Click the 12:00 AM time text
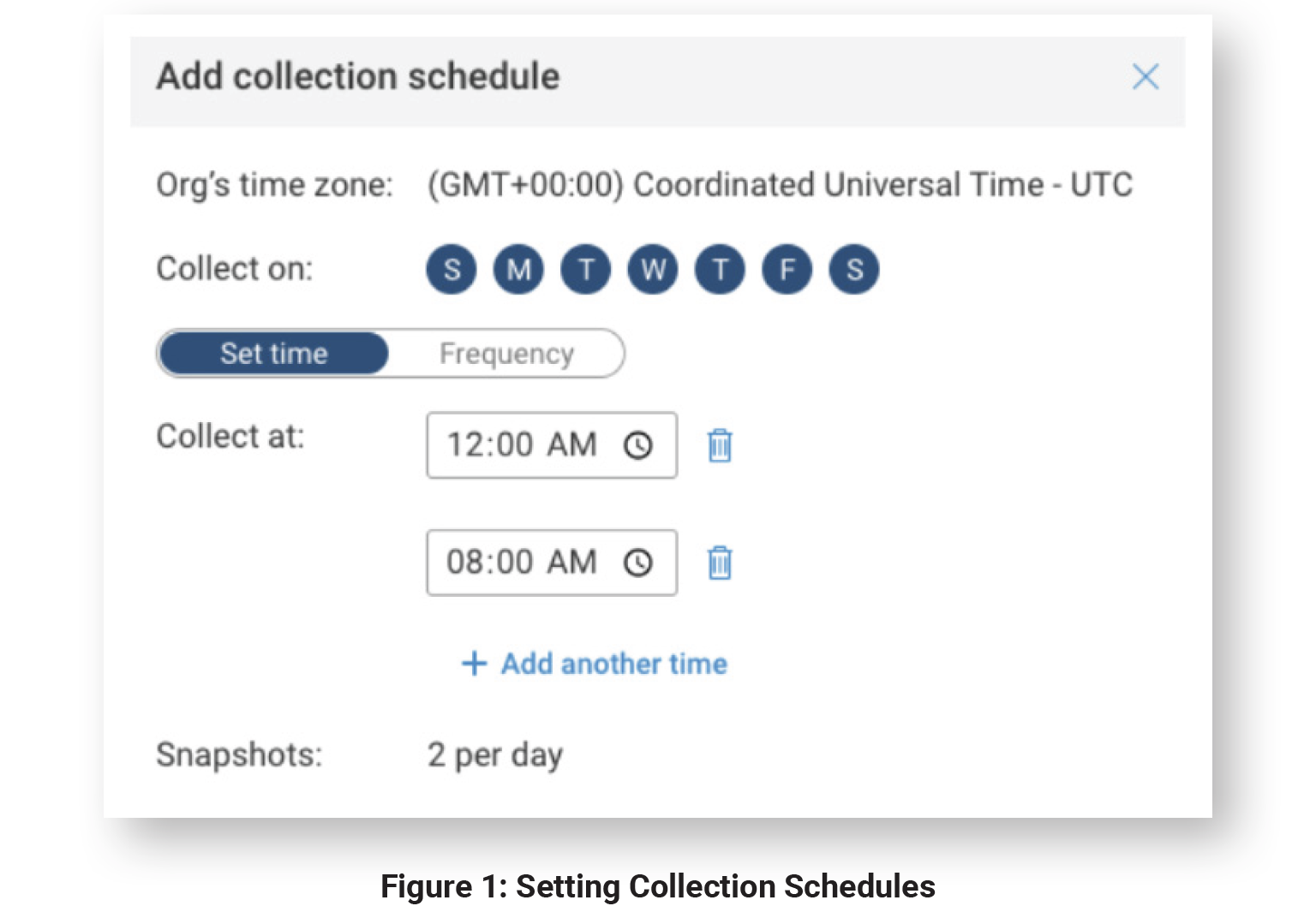The image size is (1316, 918). tap(521, 445)
